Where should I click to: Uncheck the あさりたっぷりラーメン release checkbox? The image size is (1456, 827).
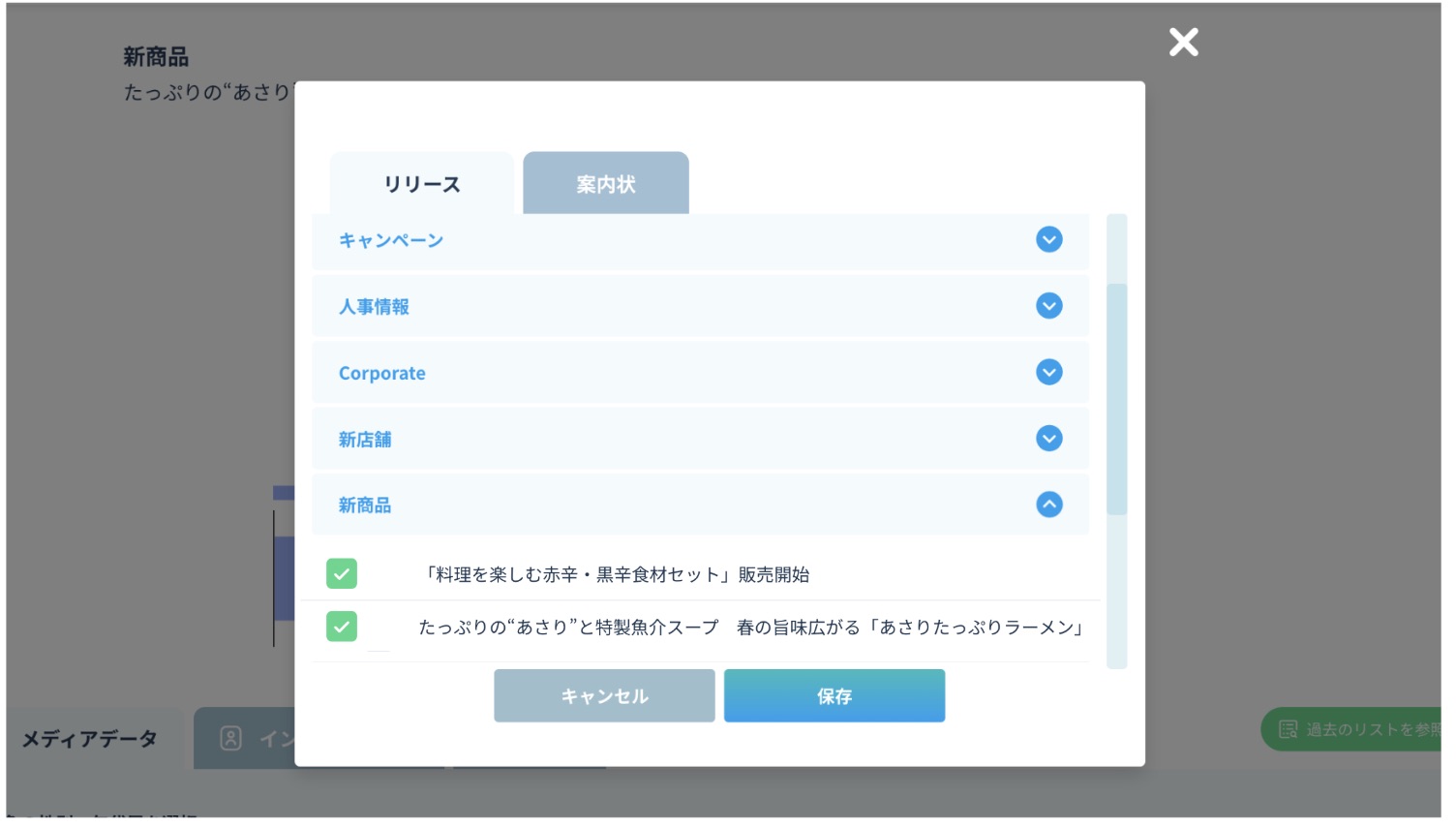[342, 627]
